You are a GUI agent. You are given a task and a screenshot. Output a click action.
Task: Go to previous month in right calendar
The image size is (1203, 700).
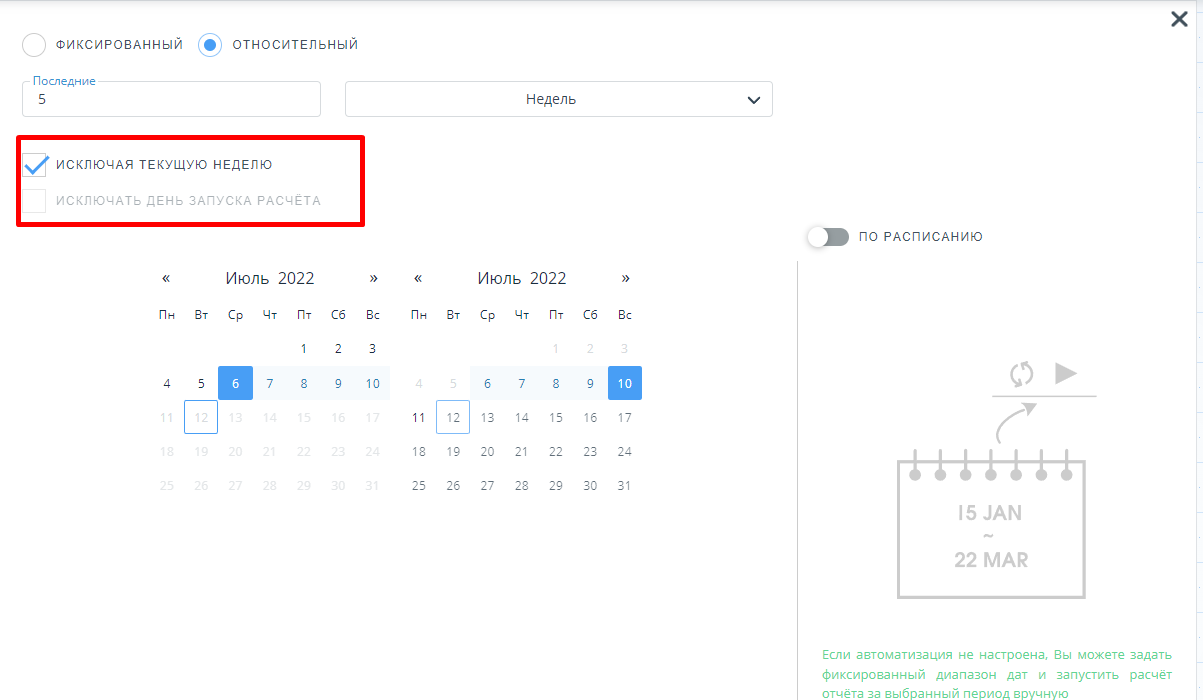click(x=418, y=278)
